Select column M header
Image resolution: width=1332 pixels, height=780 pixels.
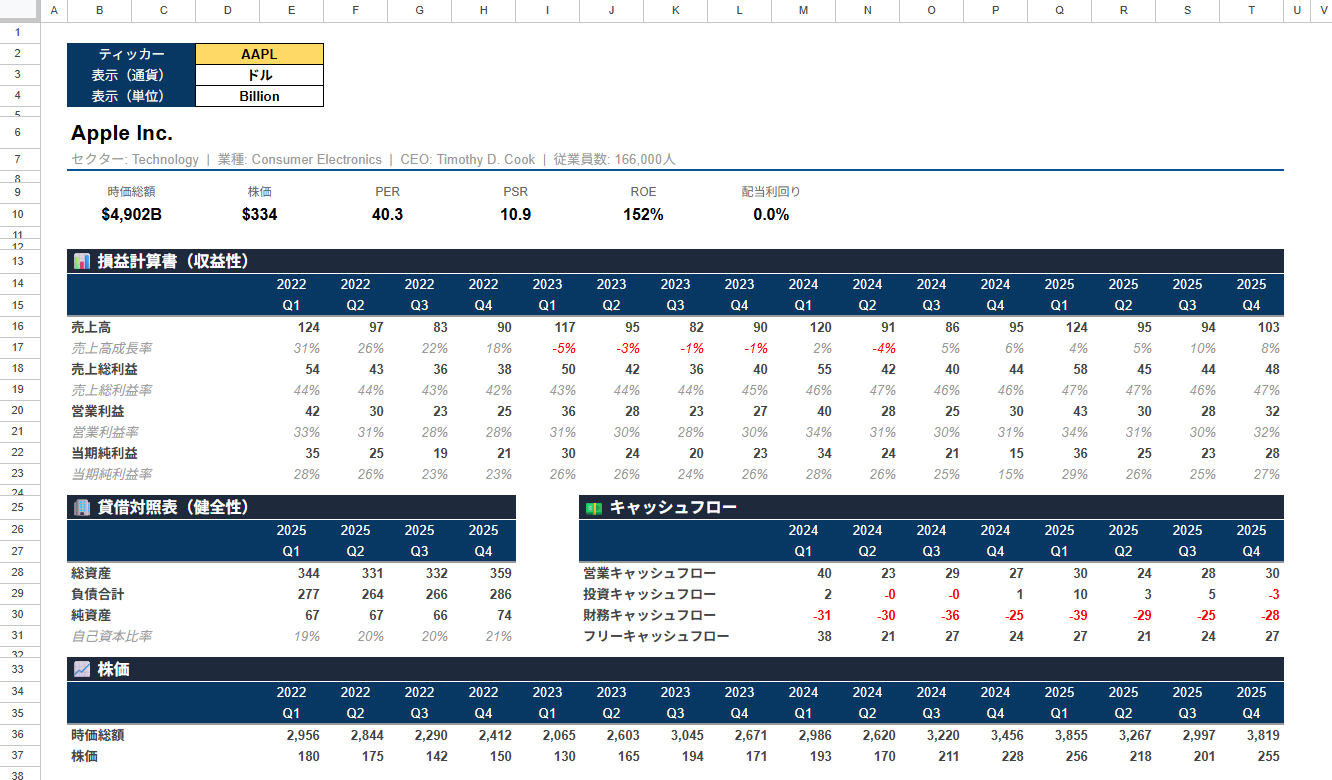pos(804,10)
